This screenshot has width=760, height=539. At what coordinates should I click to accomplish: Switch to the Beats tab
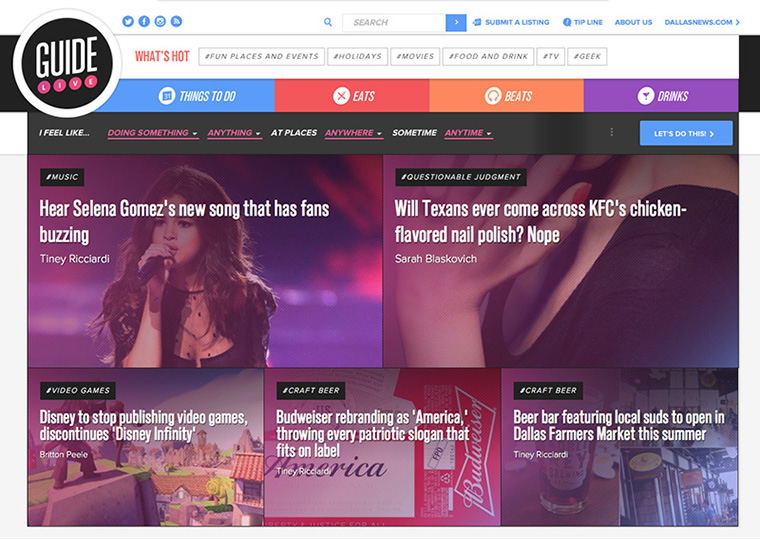[507, 96]
